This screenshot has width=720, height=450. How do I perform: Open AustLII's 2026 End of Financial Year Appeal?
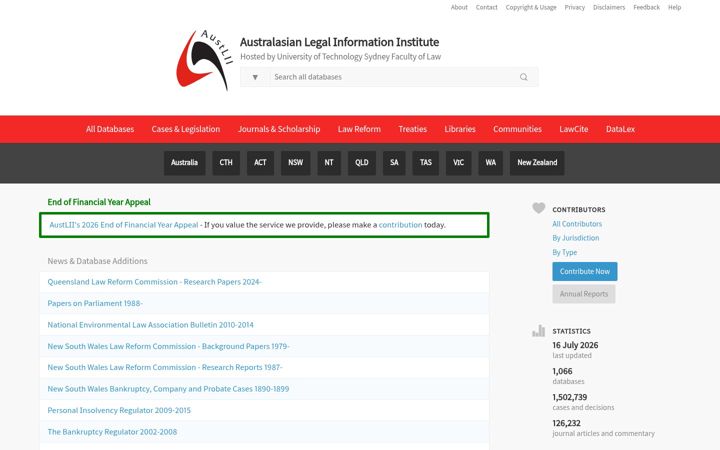(x=124, y=225)
